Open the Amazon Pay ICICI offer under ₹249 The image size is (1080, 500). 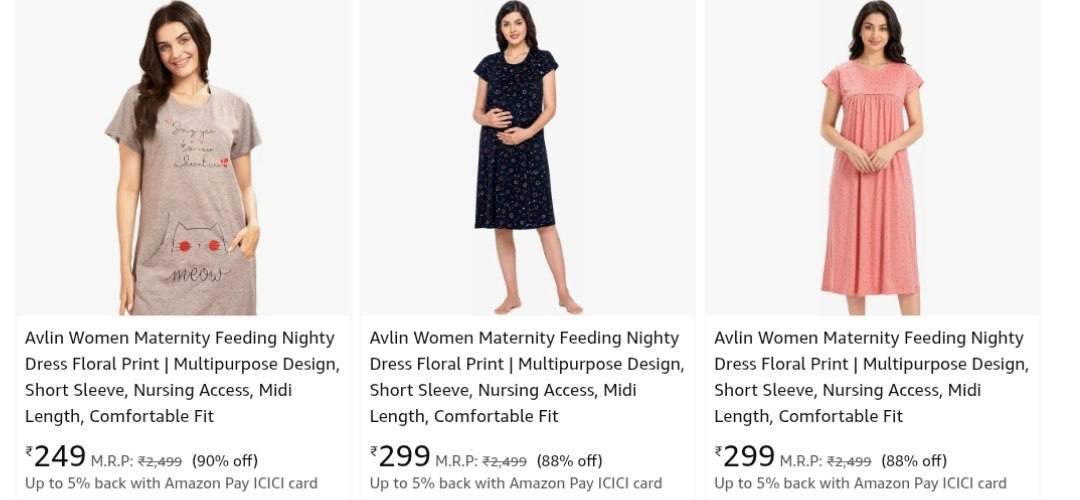click(x=171, y=483)
